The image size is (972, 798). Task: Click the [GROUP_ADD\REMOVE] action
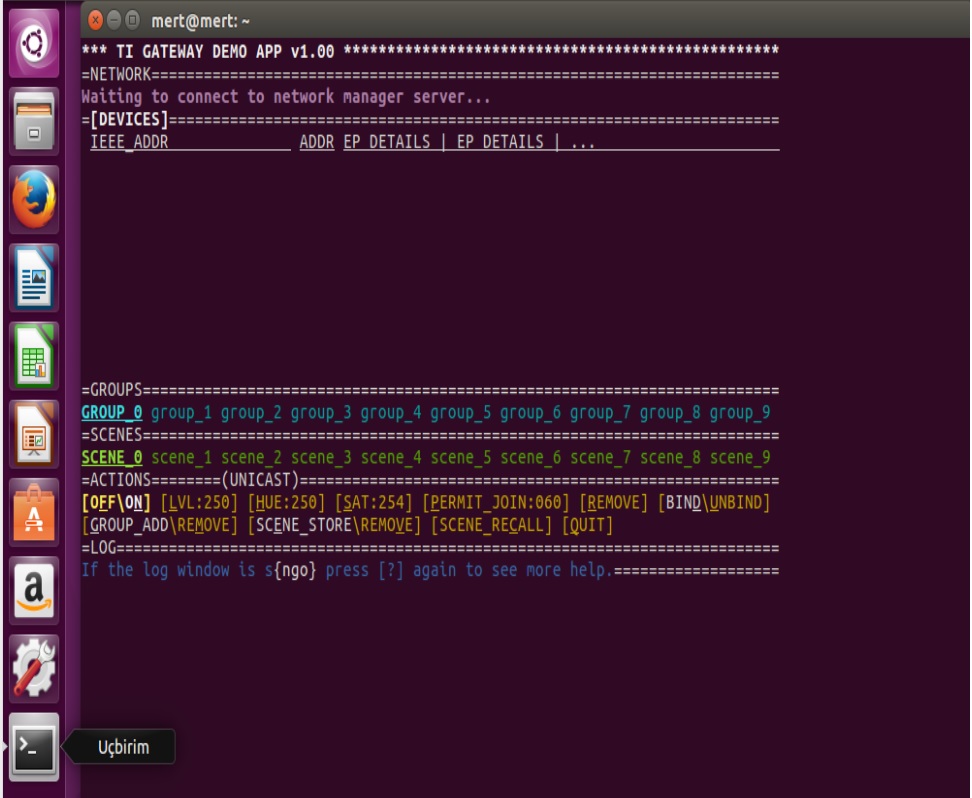coord(159,525)
